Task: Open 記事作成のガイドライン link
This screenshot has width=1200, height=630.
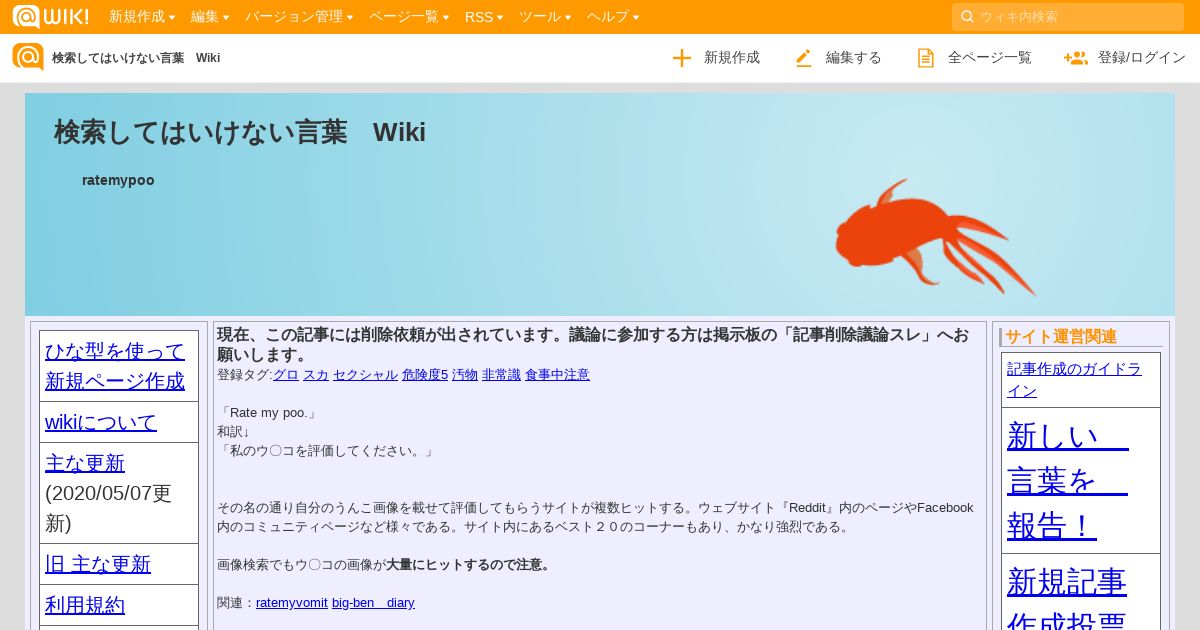Action: click(x=1074, y=380)
